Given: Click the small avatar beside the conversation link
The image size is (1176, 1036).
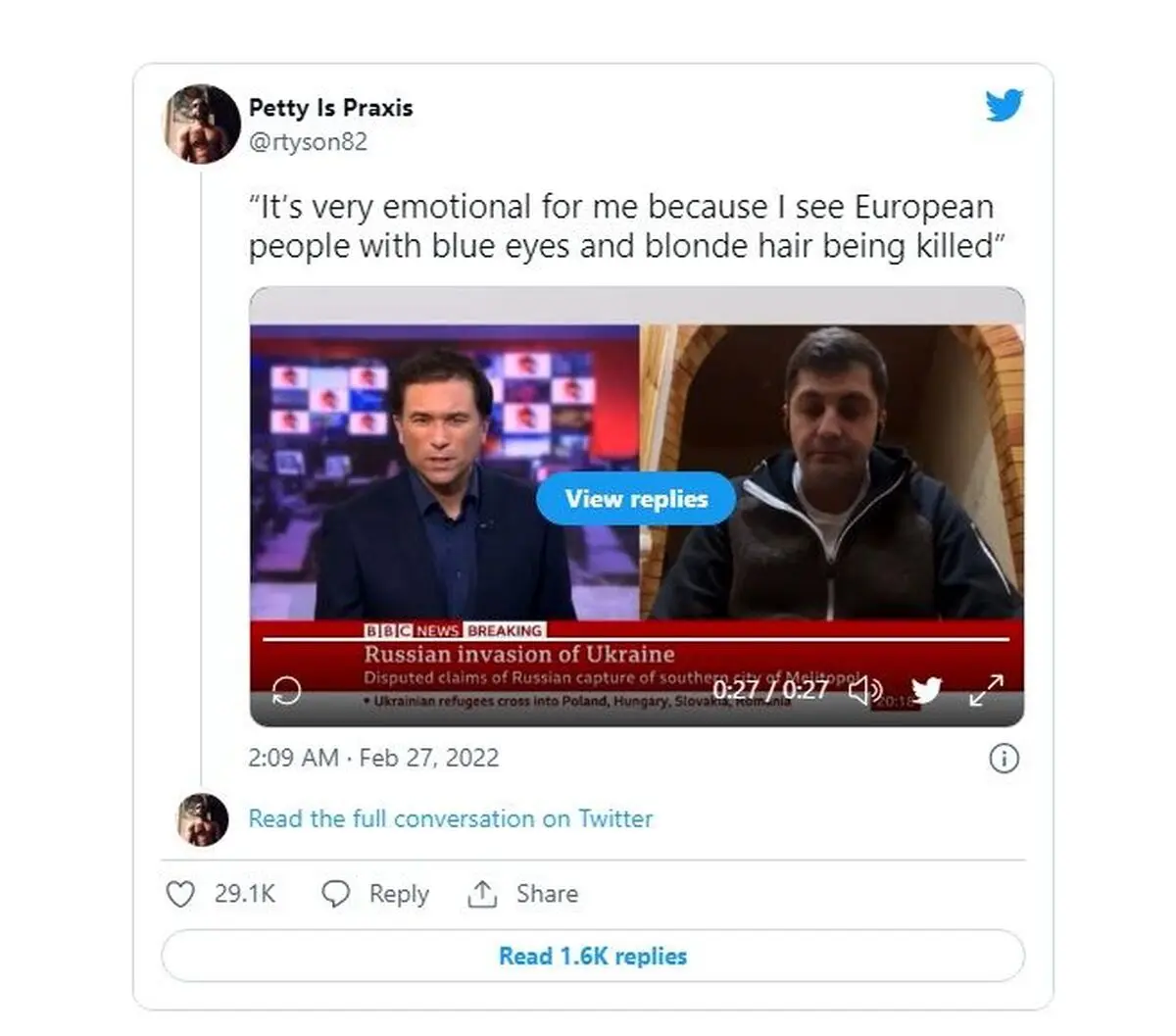Looking at the screenshot, I should pos(203,819).
